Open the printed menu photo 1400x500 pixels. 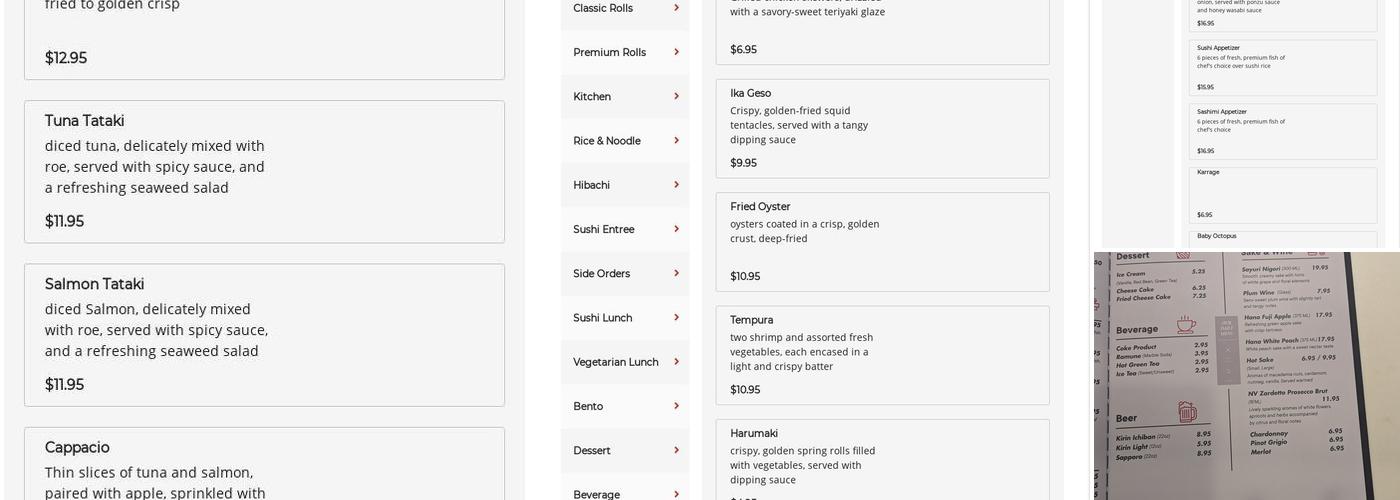[1246, 375]
